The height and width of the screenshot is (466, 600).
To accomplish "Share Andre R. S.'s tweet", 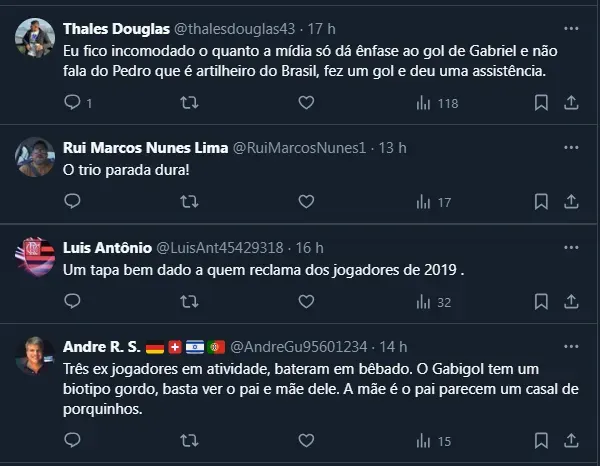I will pos(573,440).
